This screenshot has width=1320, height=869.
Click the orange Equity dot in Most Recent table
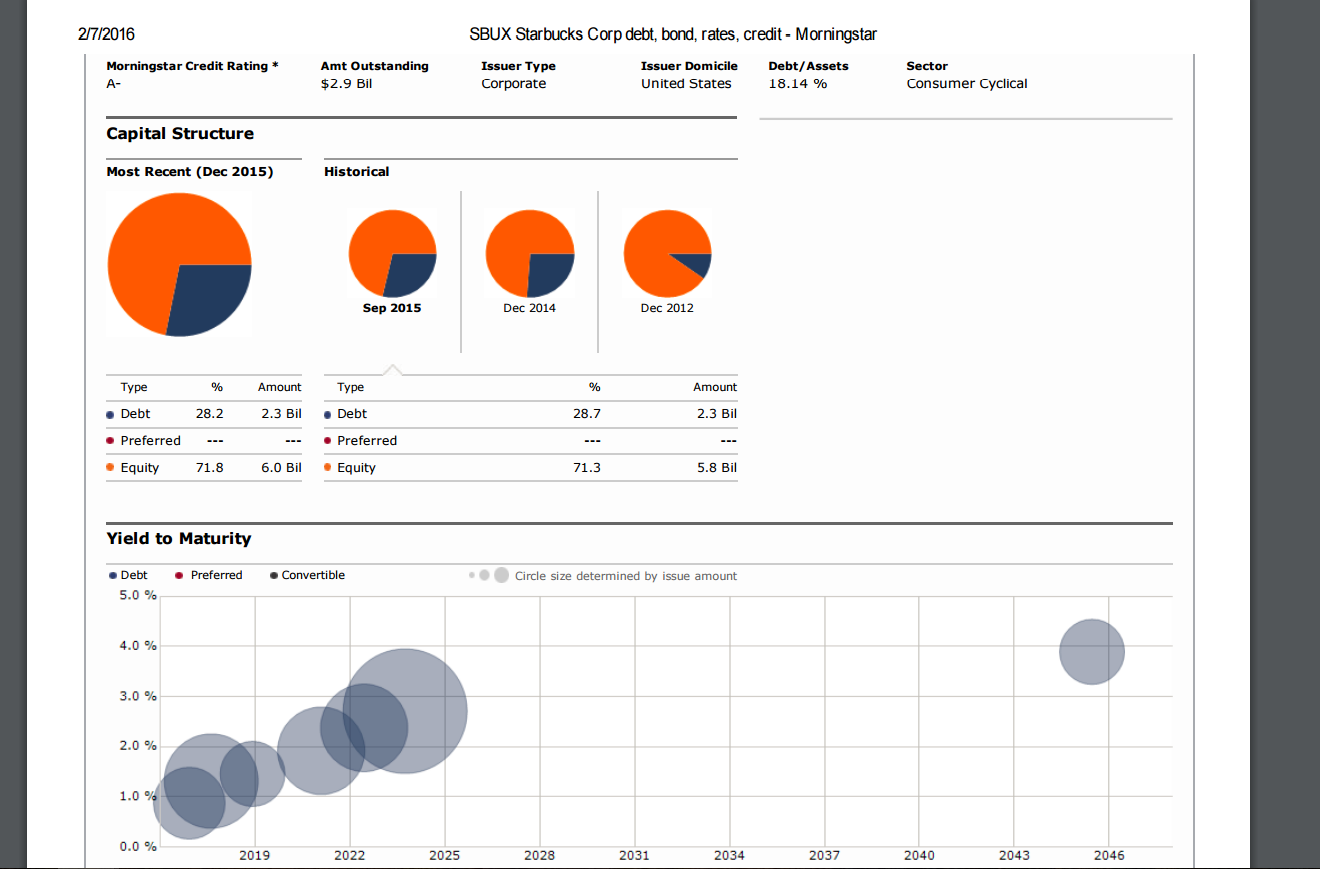point(111,468)
